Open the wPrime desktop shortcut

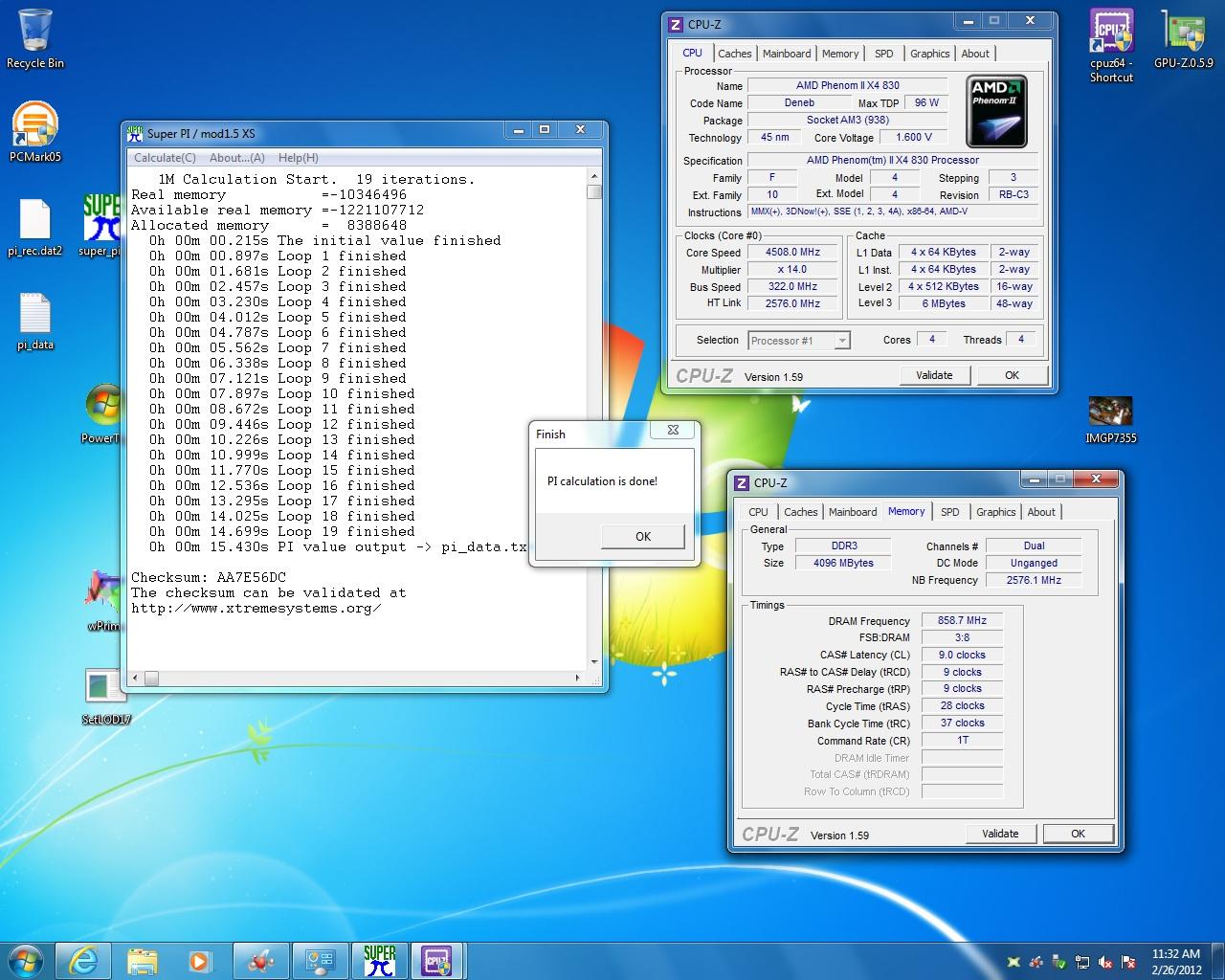click(x=102, y=600)
